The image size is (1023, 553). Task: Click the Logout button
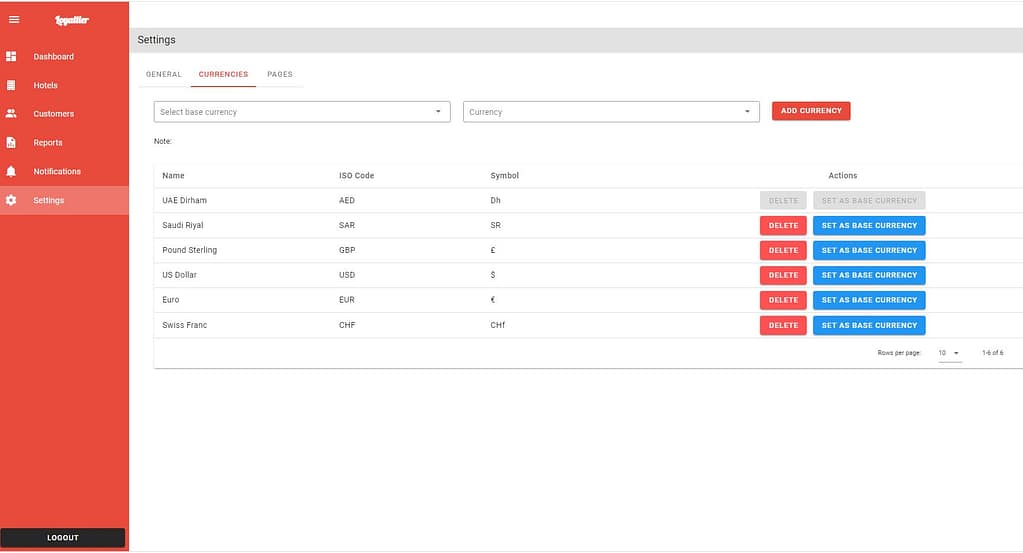(x=63, y=538)
